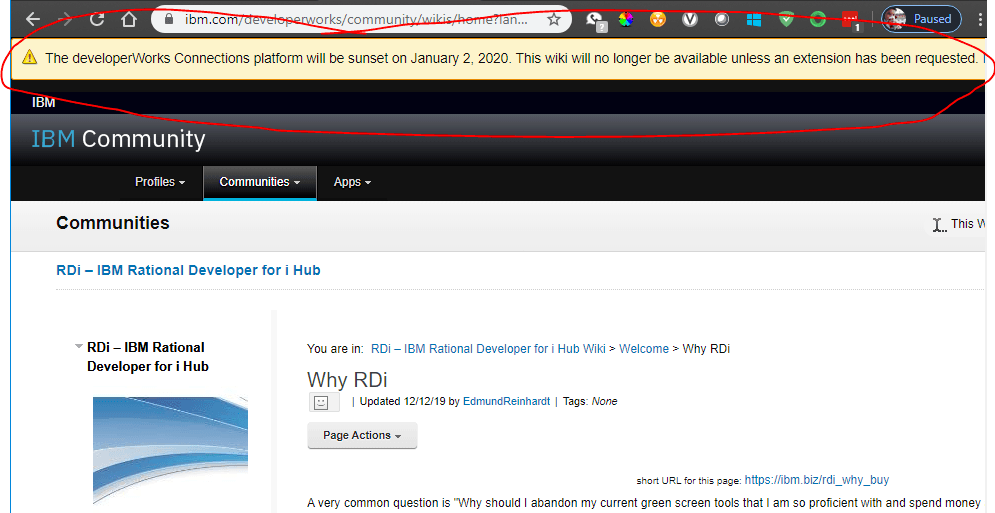Open the browser home page
The image size is (995, 513).
(x=129, y=19)
